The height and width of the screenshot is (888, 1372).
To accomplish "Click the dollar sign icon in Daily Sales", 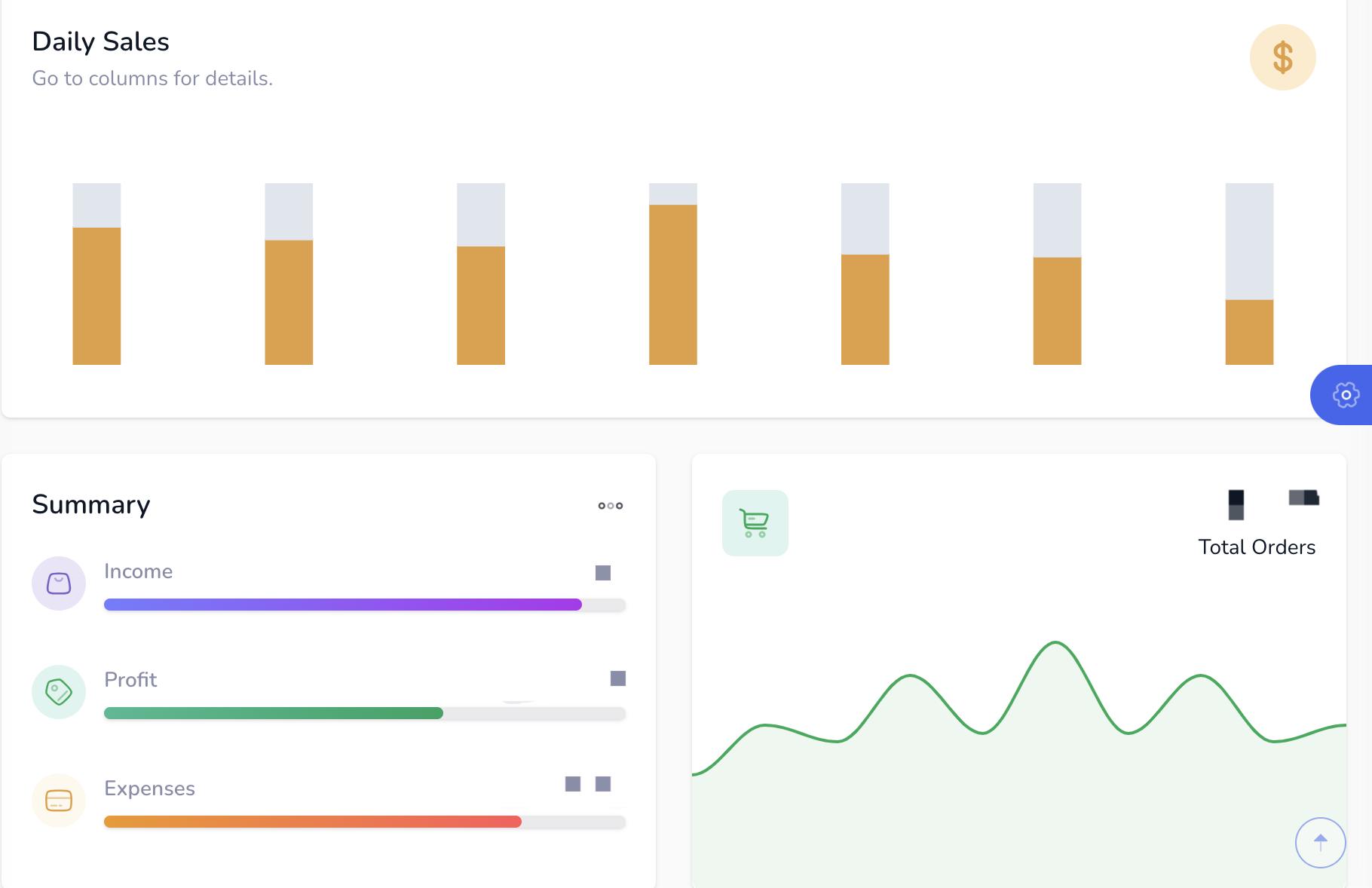I will coord(1282,57).
